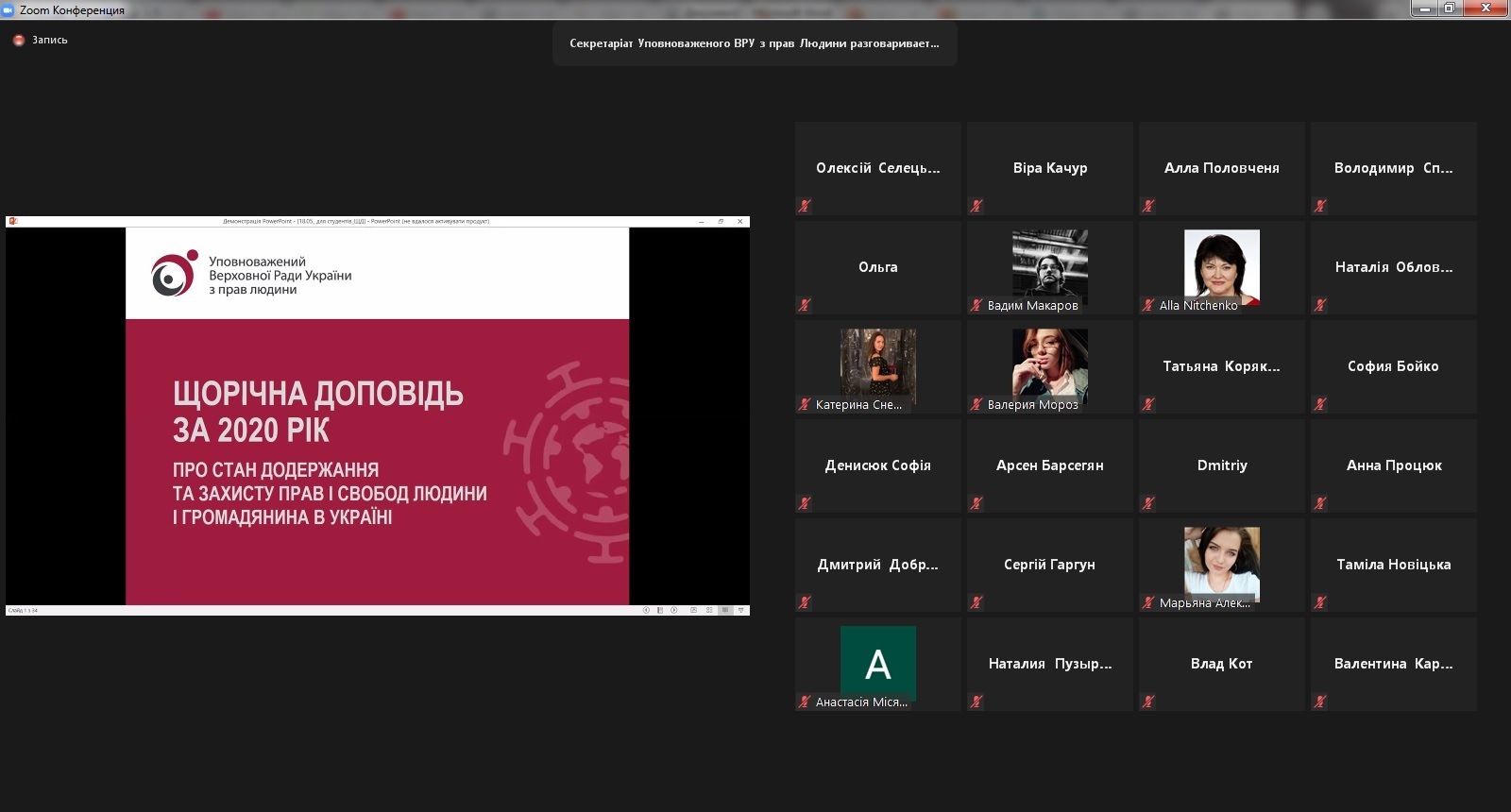Screen dimensions: 1511x812
Task: Click the shared presentation title slide
Action: point(377,415)
